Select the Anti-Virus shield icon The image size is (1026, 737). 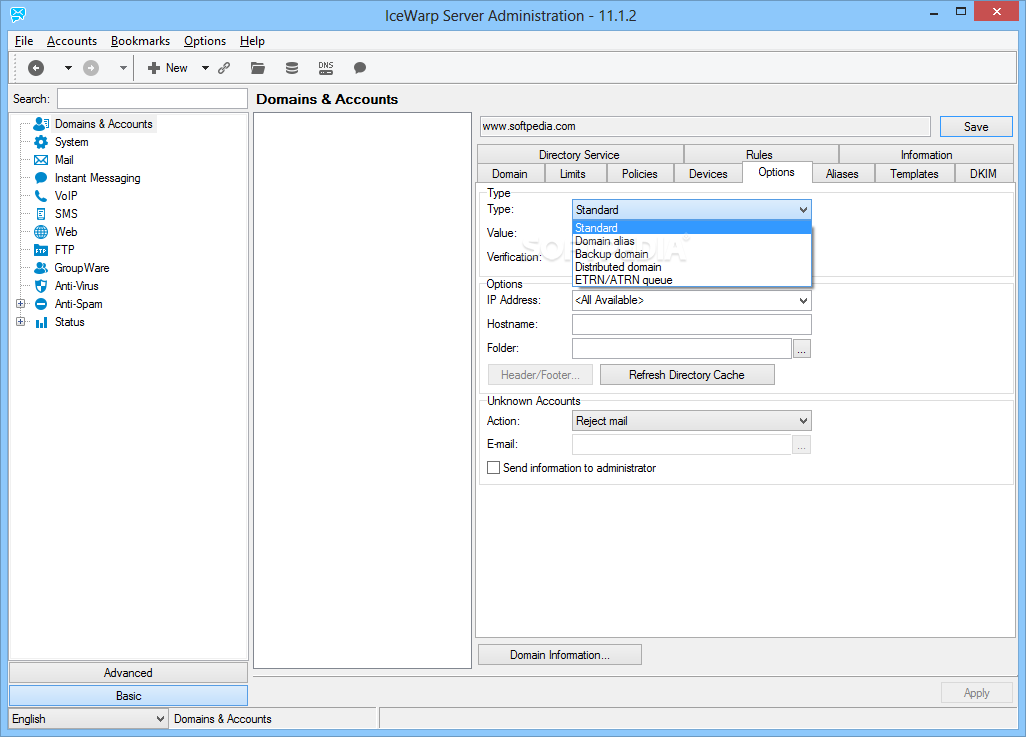click(x=41, y=286)
